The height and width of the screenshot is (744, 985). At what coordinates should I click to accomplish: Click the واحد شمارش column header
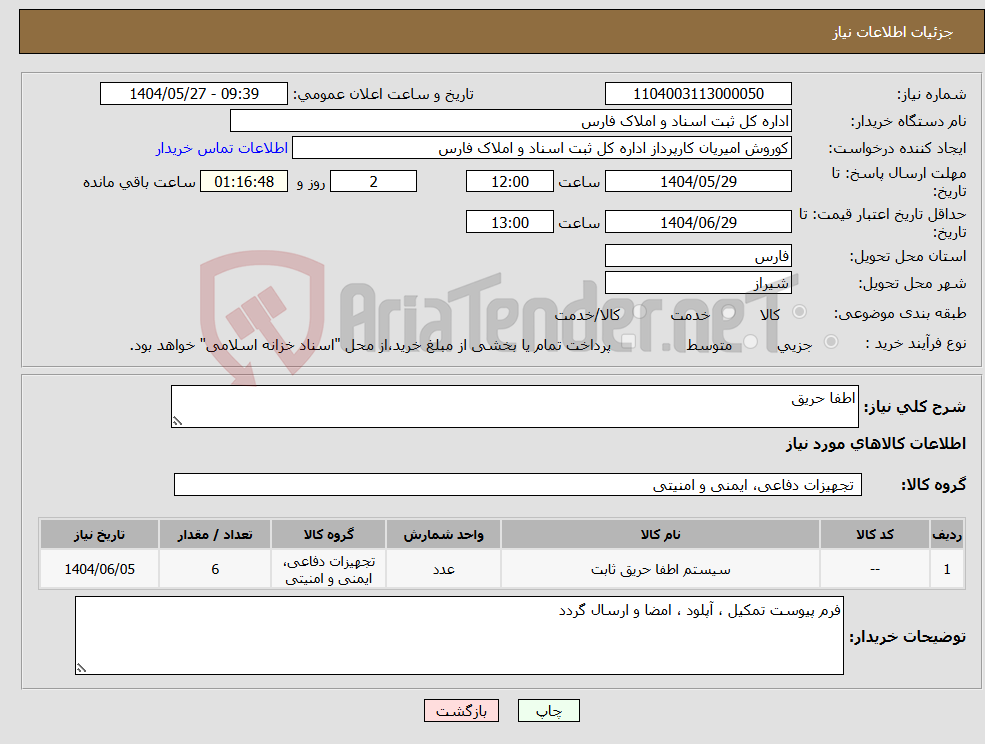(443, 534)
